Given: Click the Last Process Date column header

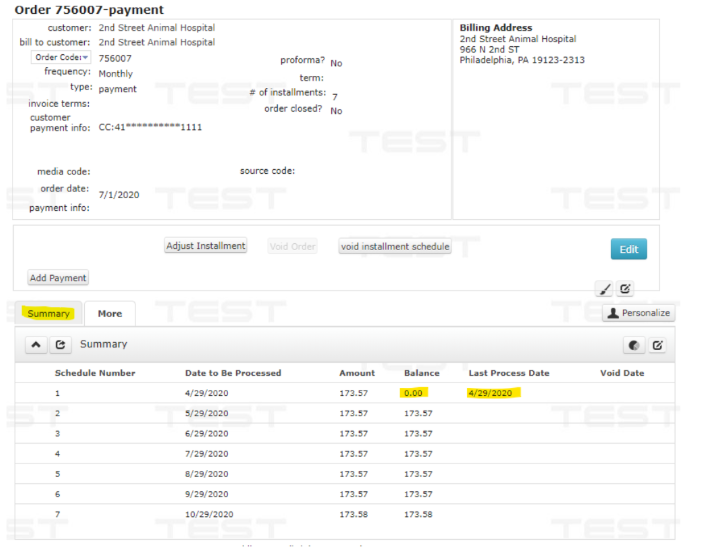Looking at the screenshot, I should pos(508,373).
